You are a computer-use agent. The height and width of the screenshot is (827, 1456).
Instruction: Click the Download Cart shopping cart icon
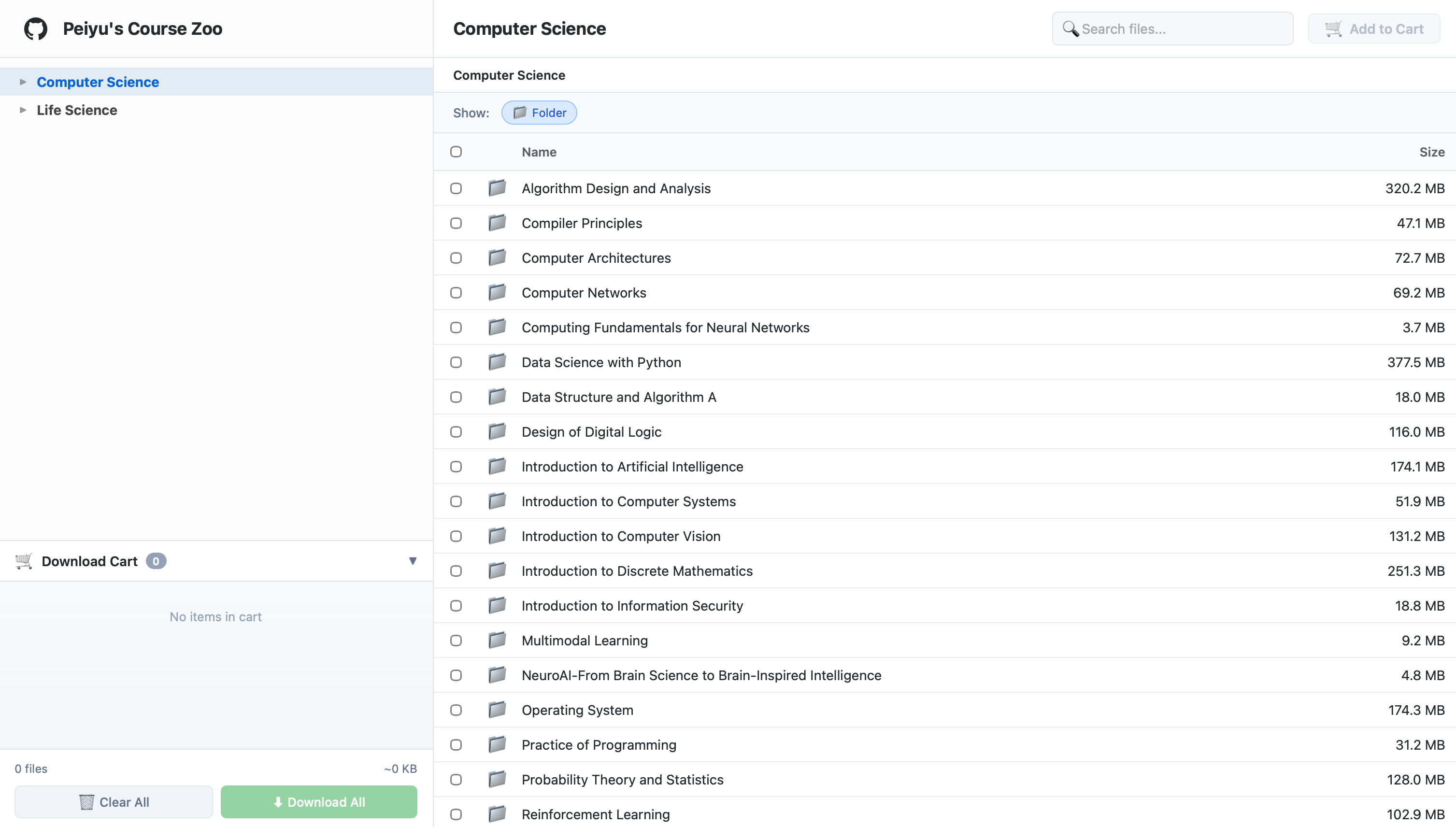tap(24, 561)
